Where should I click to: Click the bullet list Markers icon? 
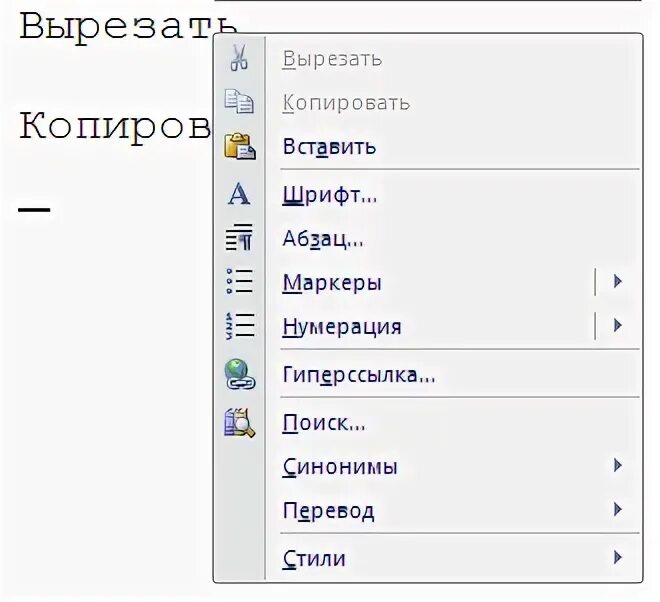pyautogui.click(x=239, y=281)
